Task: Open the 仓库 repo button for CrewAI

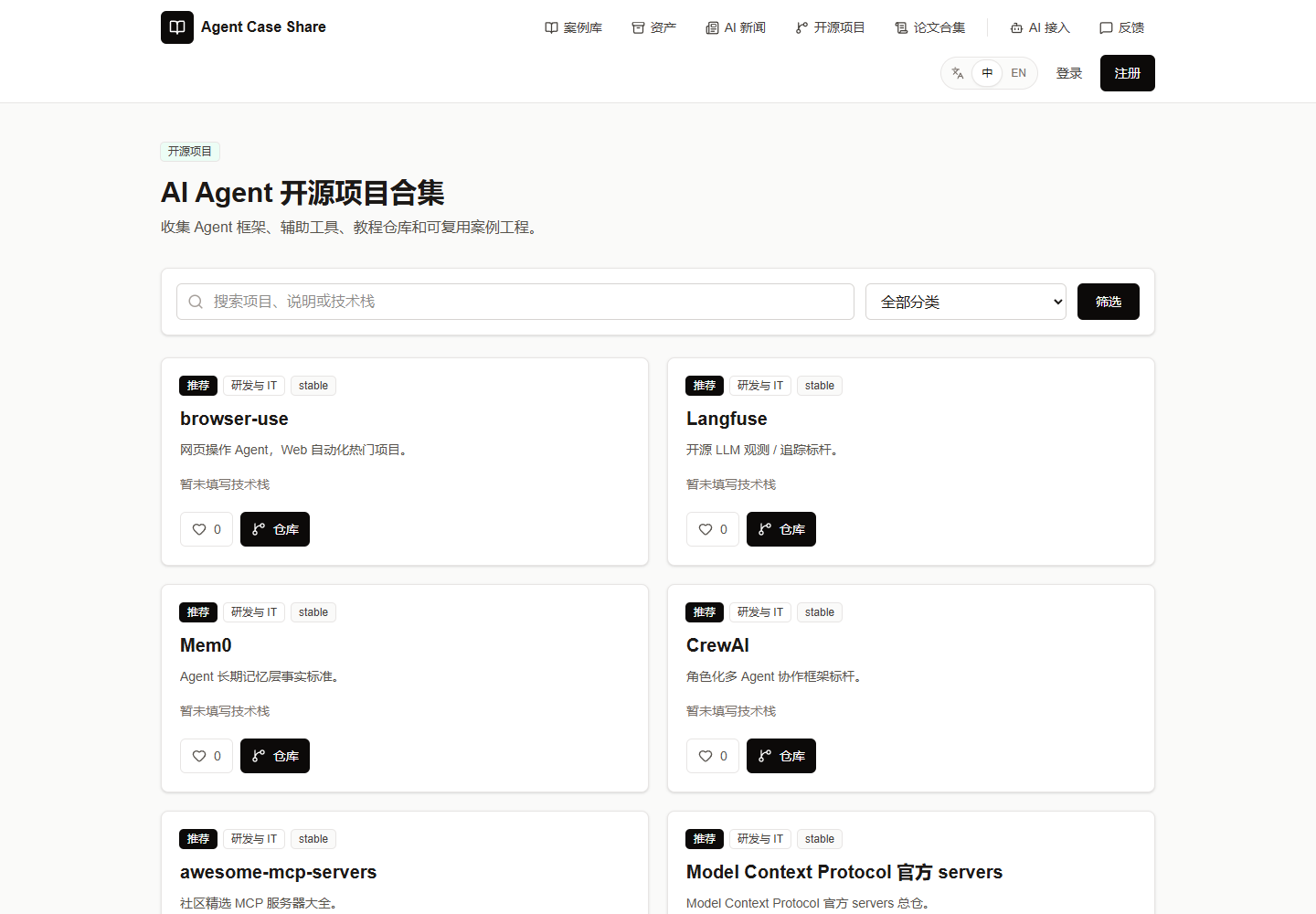Action: click(781, 756)
